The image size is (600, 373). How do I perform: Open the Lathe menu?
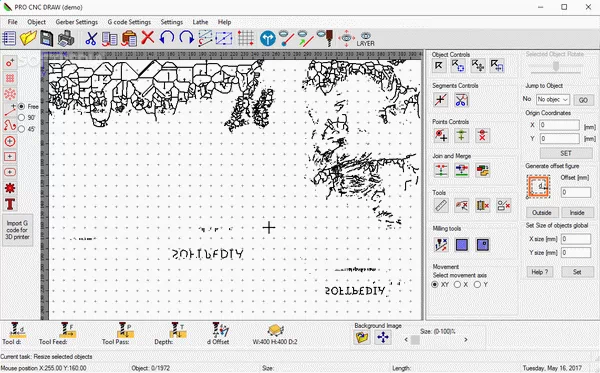(x=200, y=22)
